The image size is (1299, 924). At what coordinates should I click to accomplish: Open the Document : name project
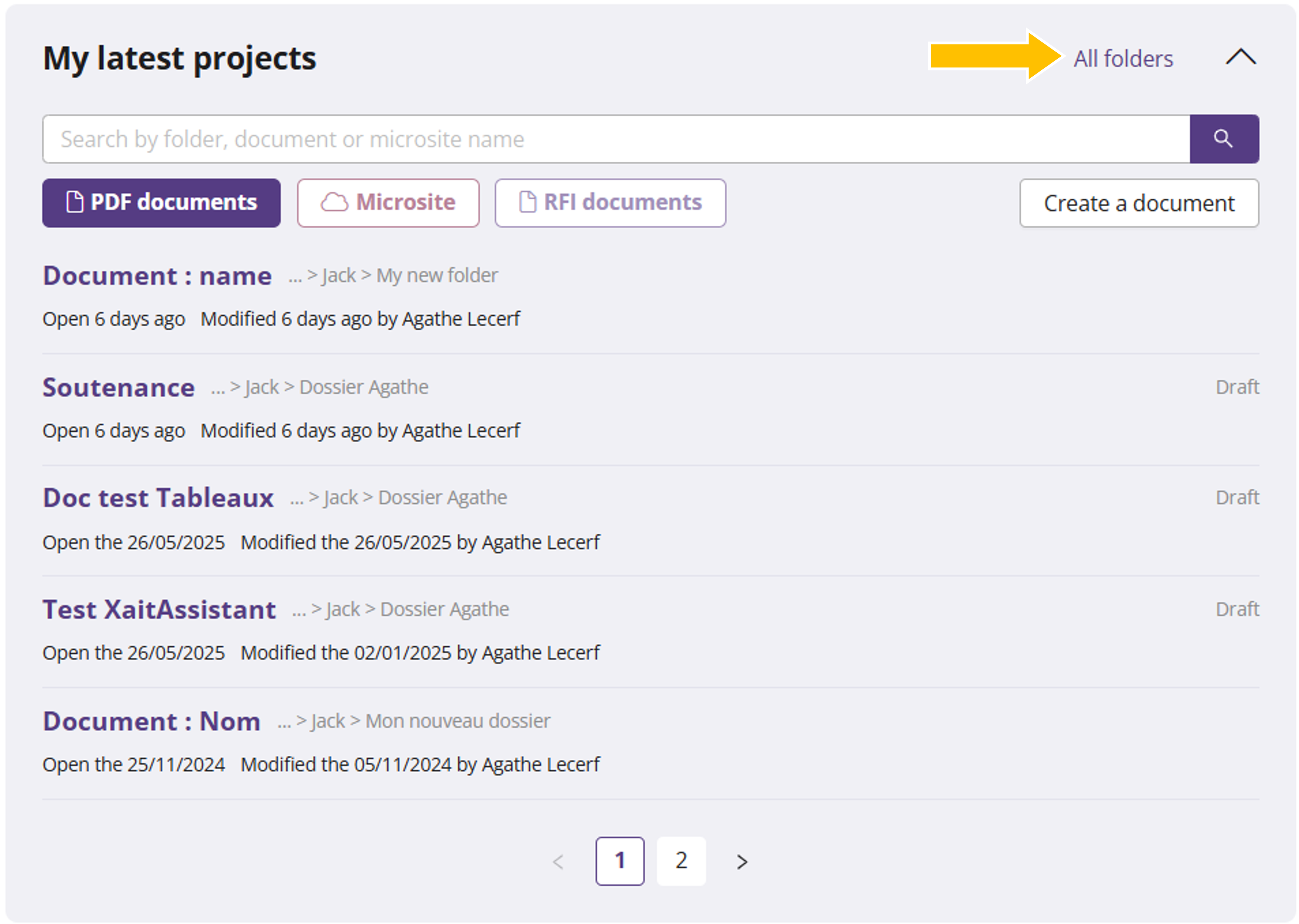pyautogui.click(x=157, y=276)
